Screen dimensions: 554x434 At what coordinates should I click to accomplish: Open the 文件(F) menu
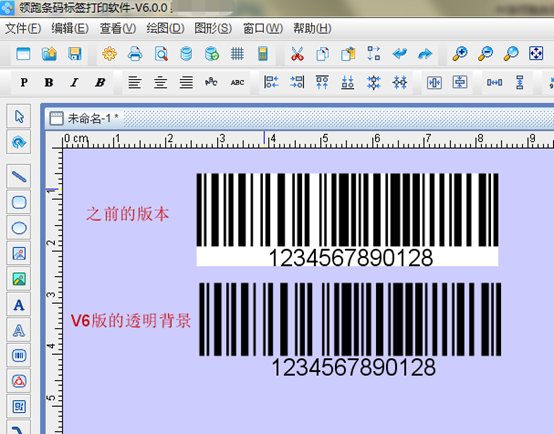point(23,28)
